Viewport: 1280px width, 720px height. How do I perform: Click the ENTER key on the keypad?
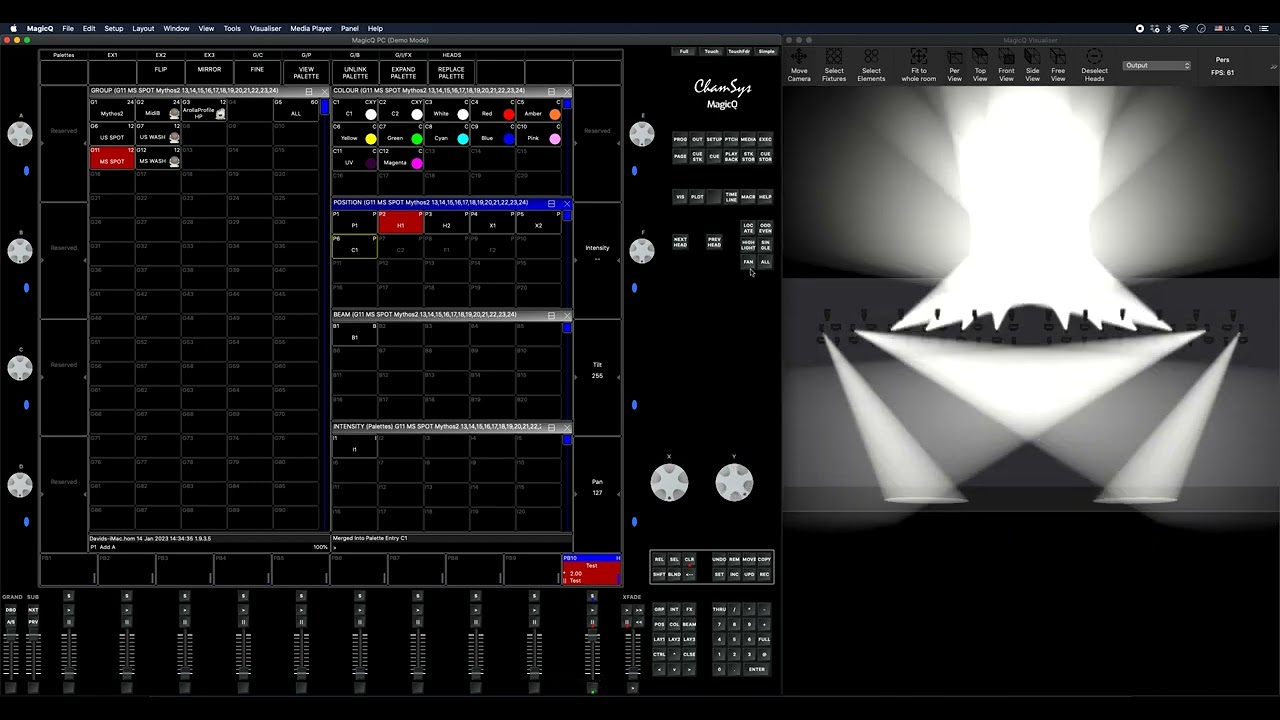[x=757, y=670]
